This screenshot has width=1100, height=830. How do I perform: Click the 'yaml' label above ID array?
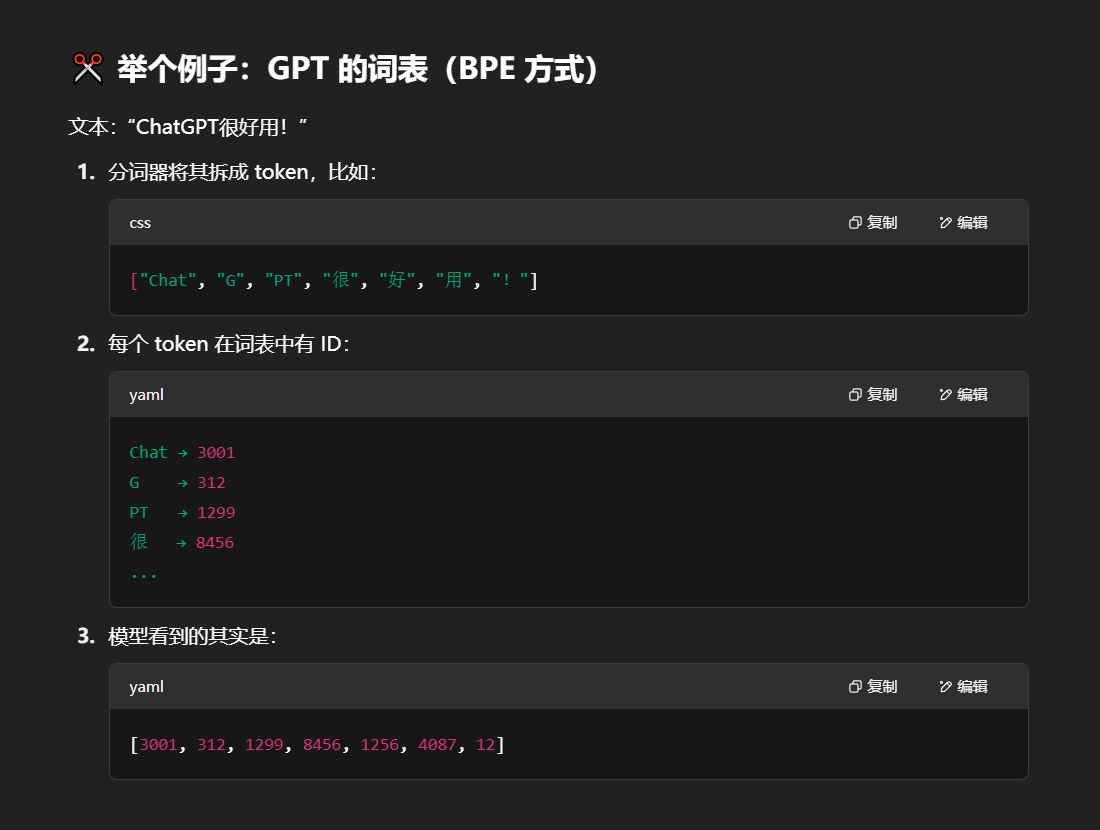(147, 687)
